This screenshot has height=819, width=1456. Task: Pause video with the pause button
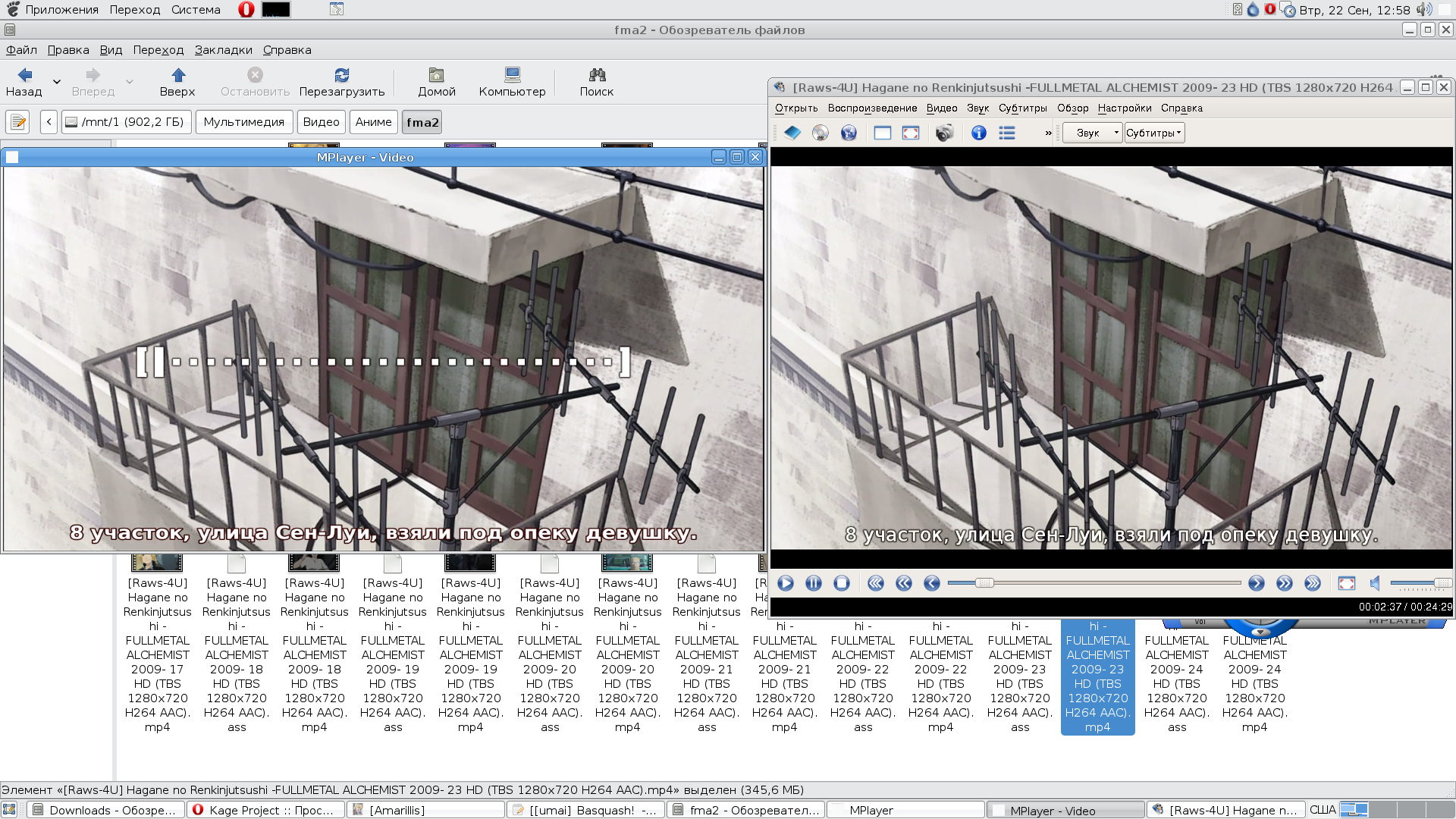click(814, 583)
